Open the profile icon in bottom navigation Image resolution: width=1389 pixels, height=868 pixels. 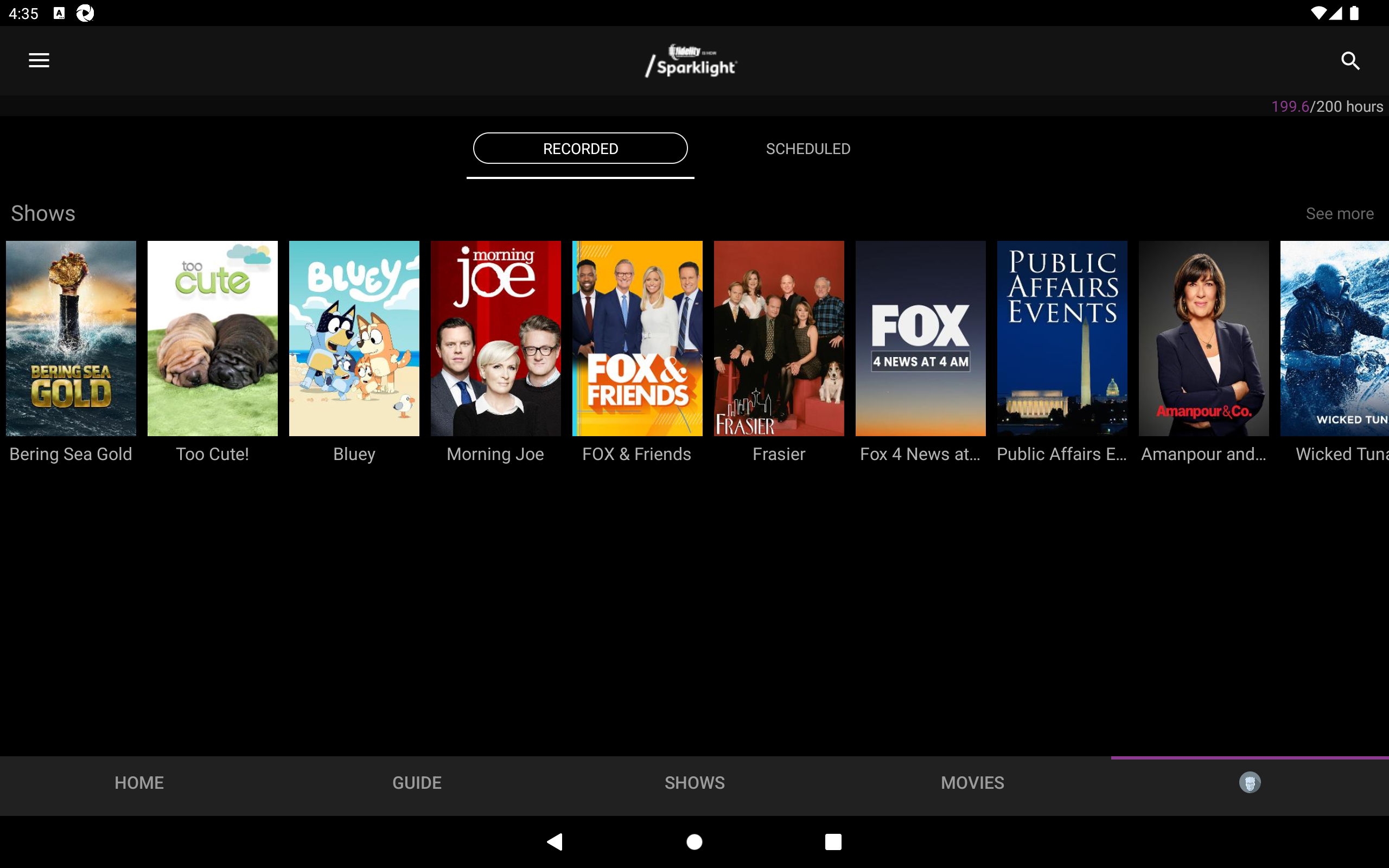[1250, 782]
